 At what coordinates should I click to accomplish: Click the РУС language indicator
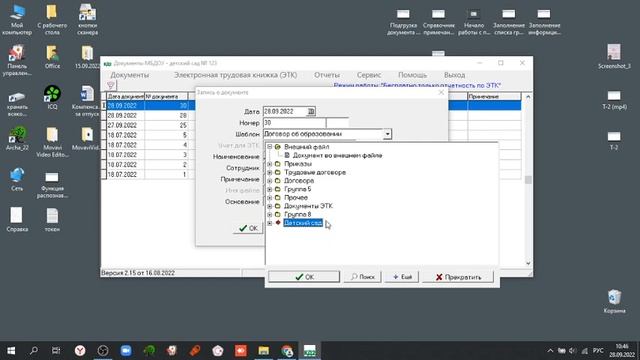coord(598,351)
